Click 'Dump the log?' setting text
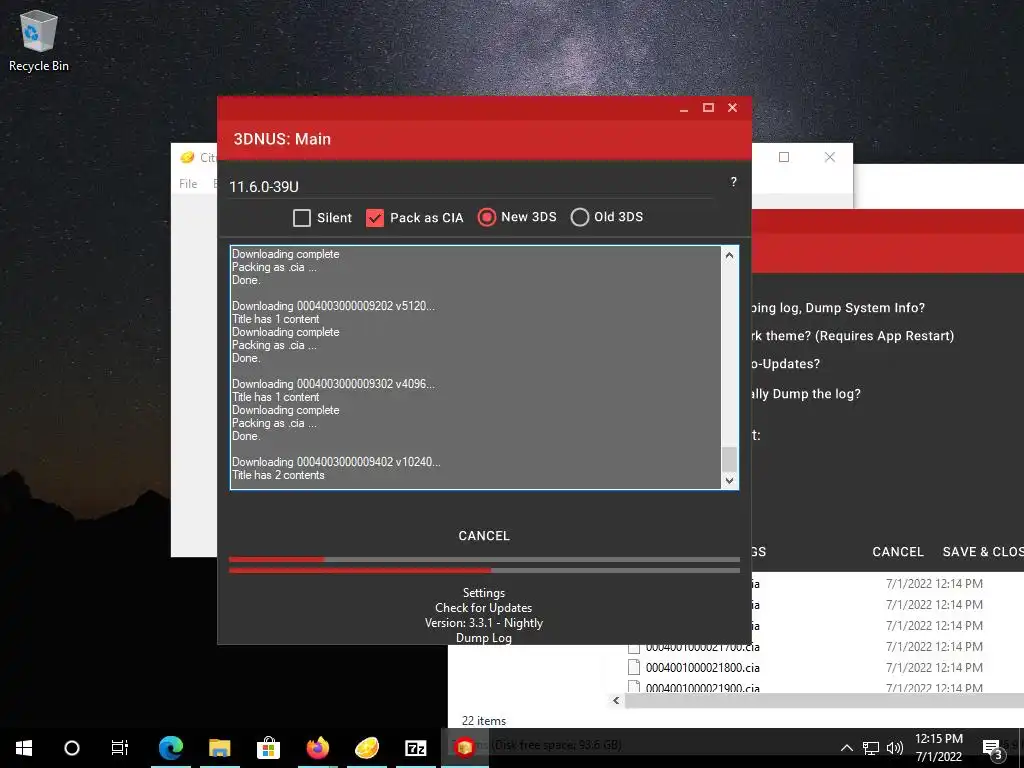Screen dimensions: 1024x768 pos(816,394)
